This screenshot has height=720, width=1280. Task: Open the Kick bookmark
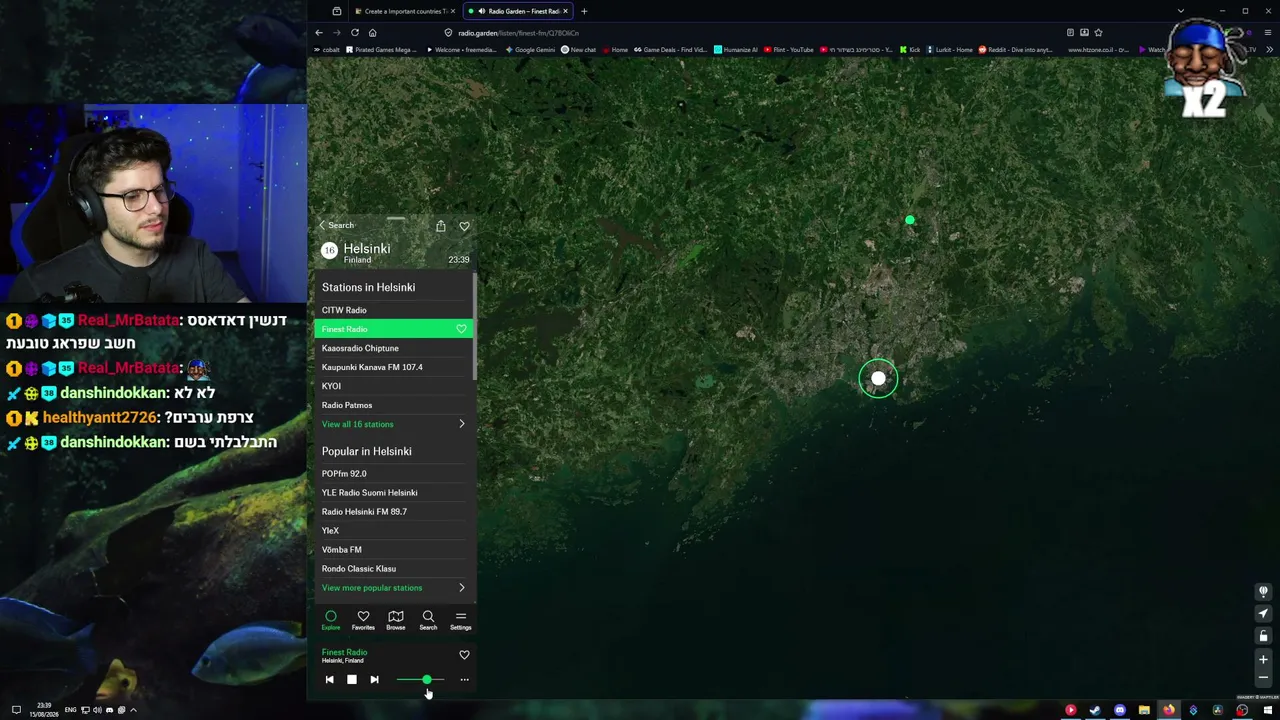point(910,50)
